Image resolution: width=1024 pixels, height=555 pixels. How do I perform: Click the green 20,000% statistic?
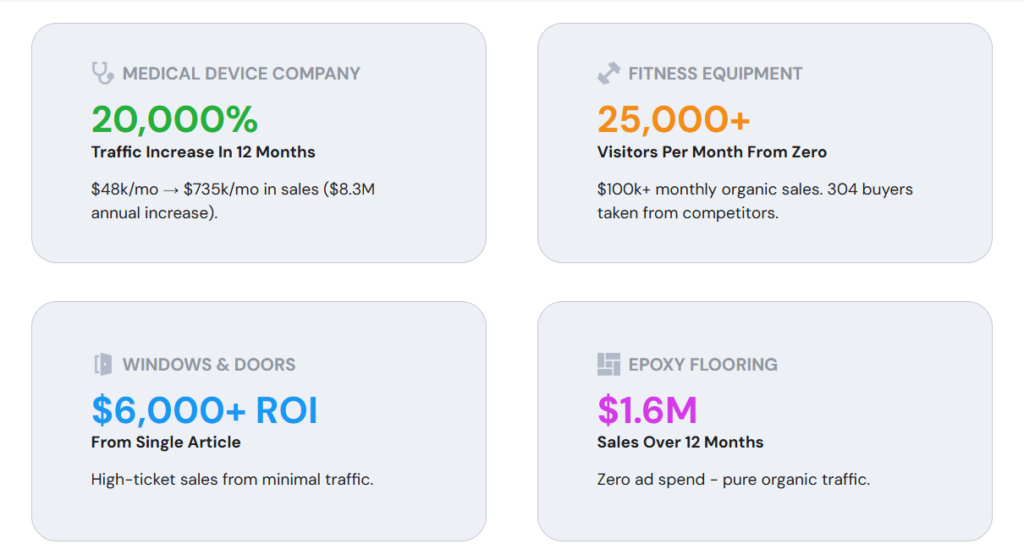click(174, 119)
